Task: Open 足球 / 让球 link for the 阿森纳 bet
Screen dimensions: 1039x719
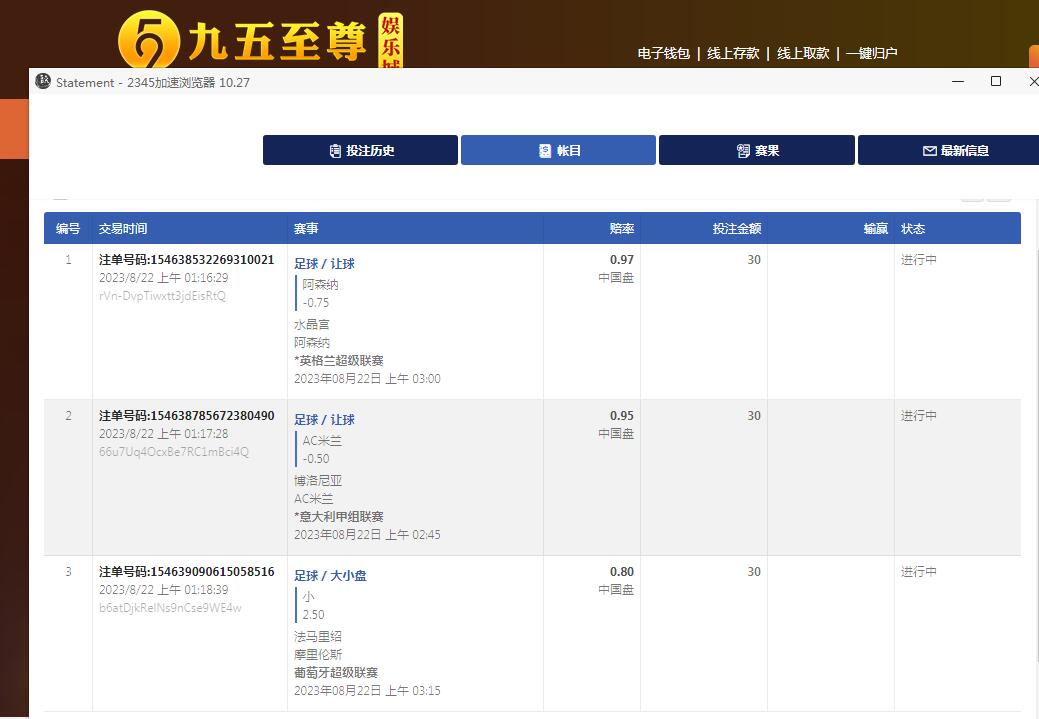Action: point(324,264)
